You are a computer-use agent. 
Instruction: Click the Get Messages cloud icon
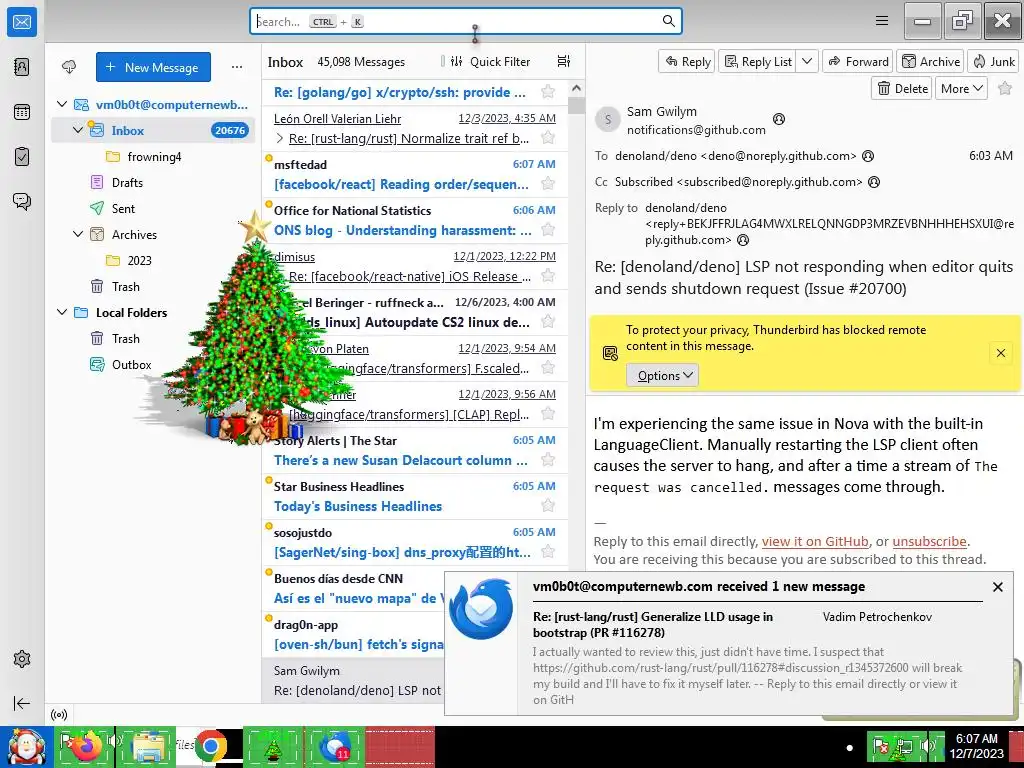[x=69, y=67]
